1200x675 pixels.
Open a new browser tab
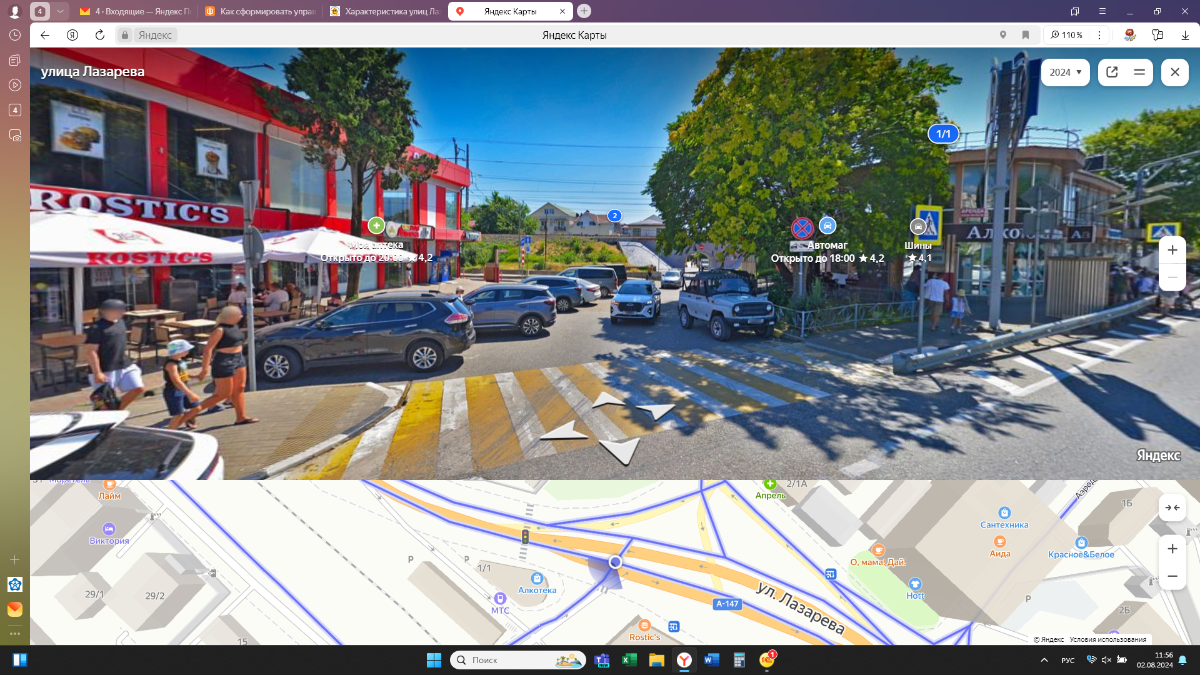click(x=584, y=11)
